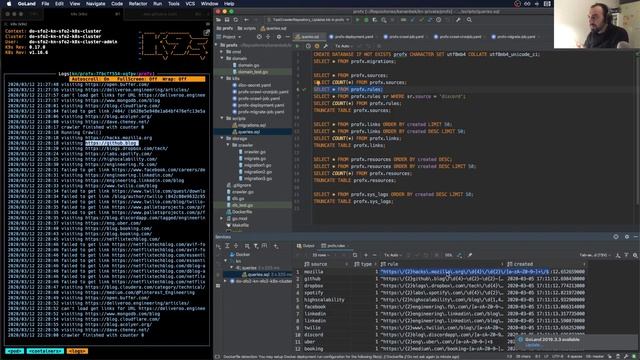Open the Apple menu
The width and height of the screenshot is (640, 360).
[9, 4]
